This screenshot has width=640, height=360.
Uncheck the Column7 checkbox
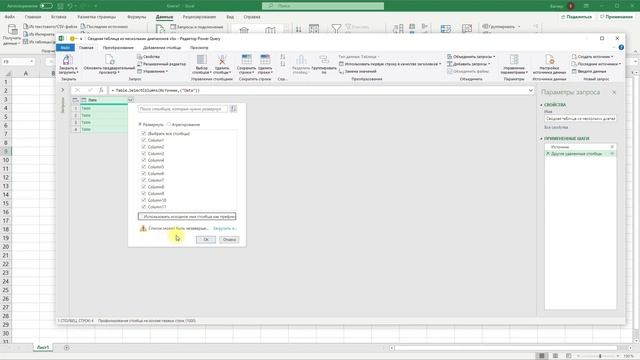tap(143, 180)
